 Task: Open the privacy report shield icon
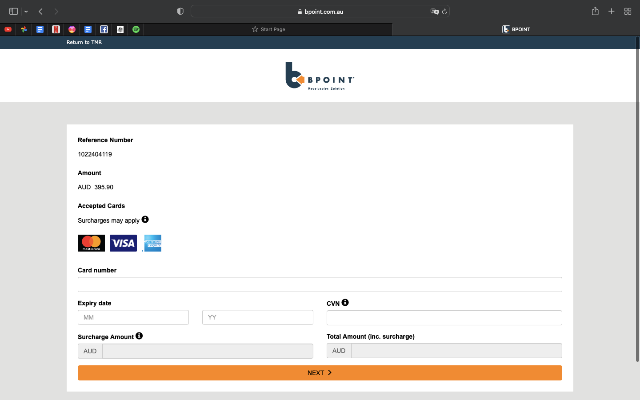click(x=180, y=11)
